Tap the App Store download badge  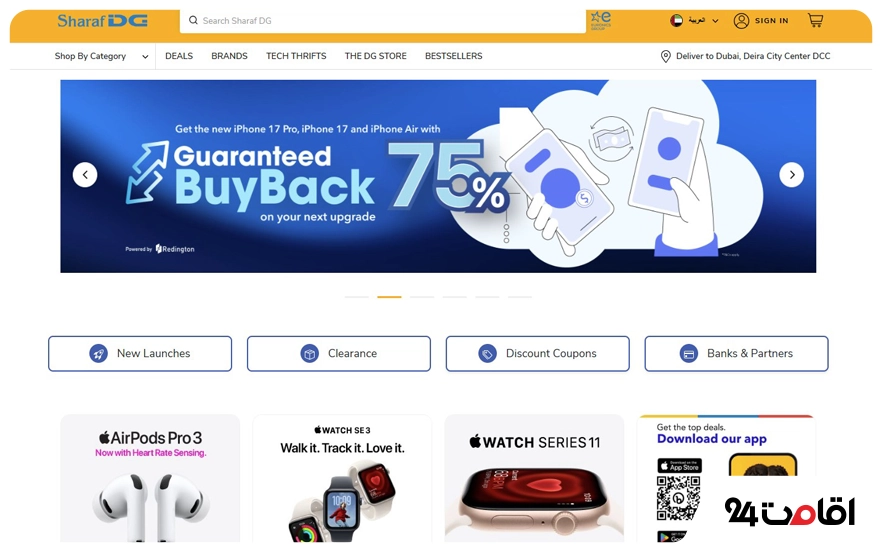pos(680,465)
